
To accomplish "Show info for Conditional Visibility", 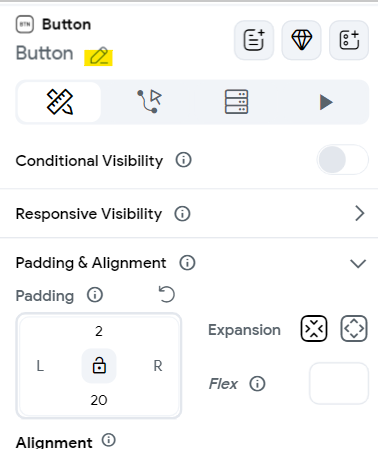I will (x=184, y=160).
